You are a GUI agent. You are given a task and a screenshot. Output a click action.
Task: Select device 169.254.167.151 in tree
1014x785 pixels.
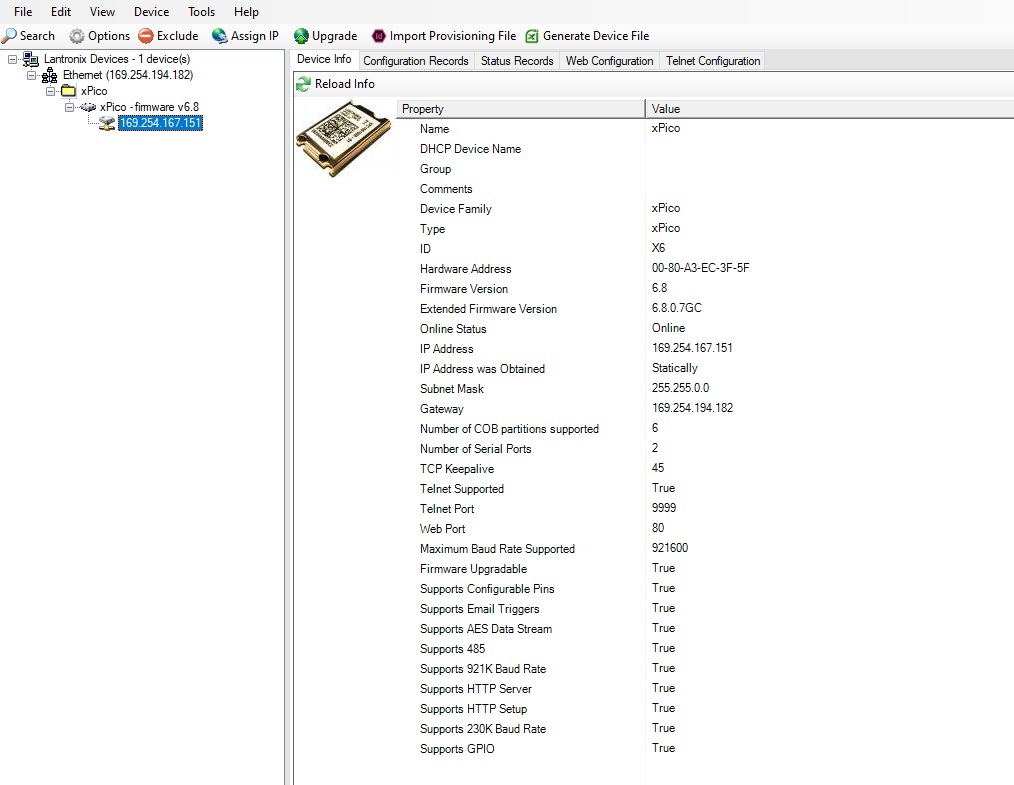(x=160, y=123)
